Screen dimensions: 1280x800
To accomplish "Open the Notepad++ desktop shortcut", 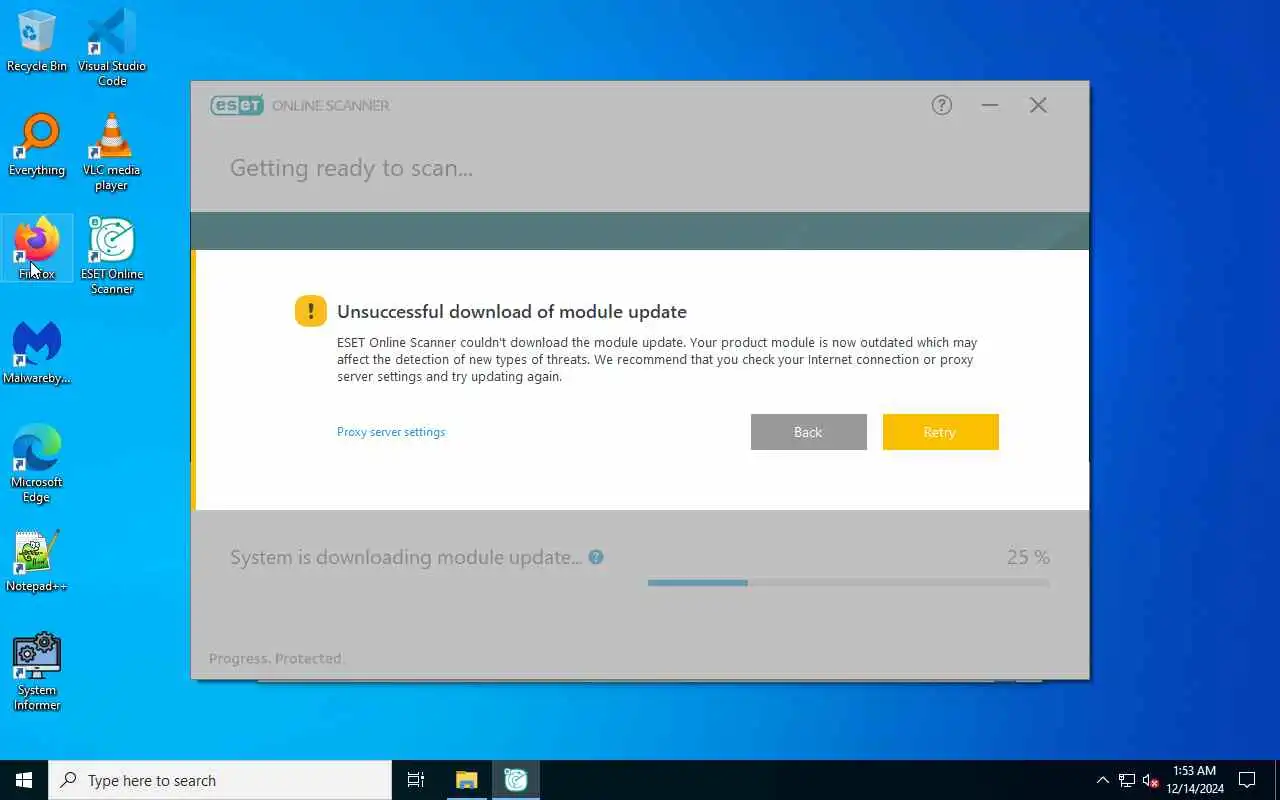I will coord(37,561).
